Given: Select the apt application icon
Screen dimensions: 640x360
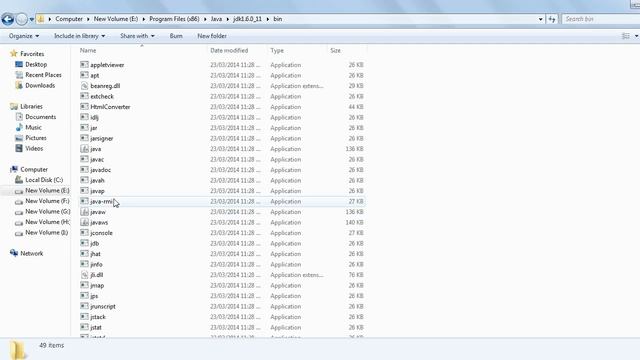Looking at the screenshot, I should [84, 75].
